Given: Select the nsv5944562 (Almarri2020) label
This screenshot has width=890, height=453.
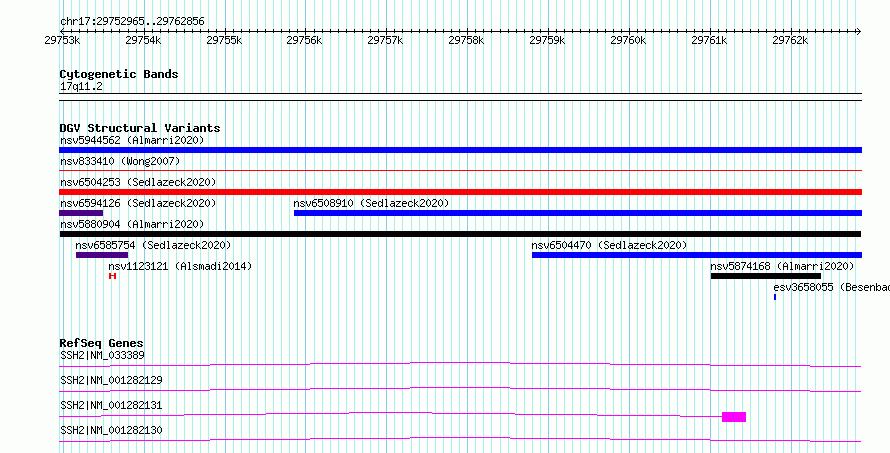Looking at the screenshot, I should 132,140.
